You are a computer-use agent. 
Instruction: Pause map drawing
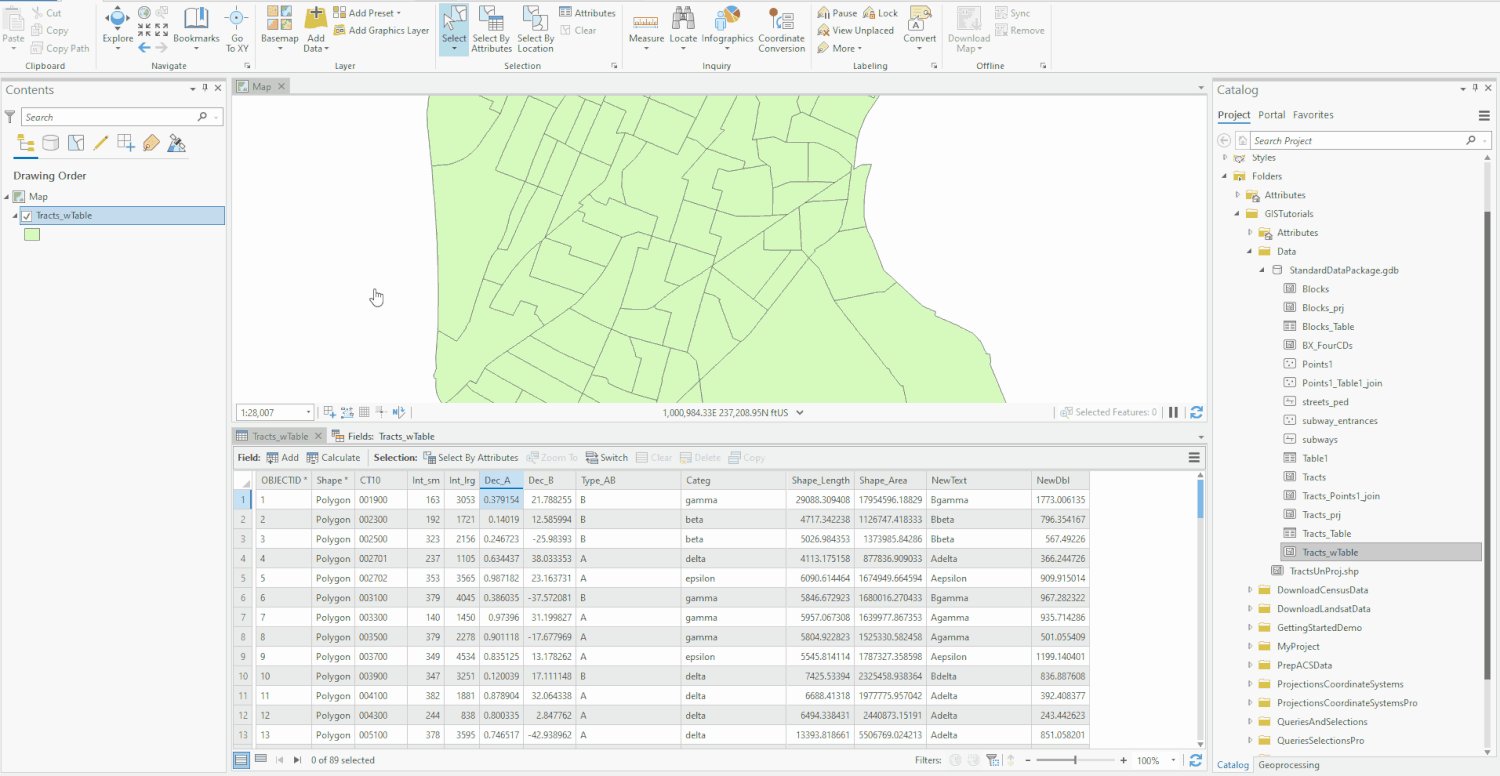[x=1174, y=412]
